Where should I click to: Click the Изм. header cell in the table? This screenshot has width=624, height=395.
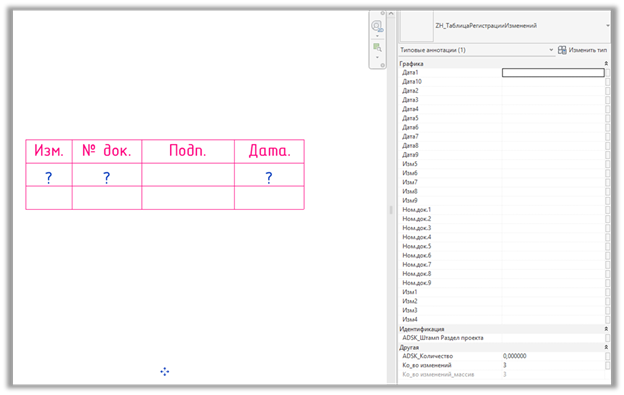[x=49, y=151]
